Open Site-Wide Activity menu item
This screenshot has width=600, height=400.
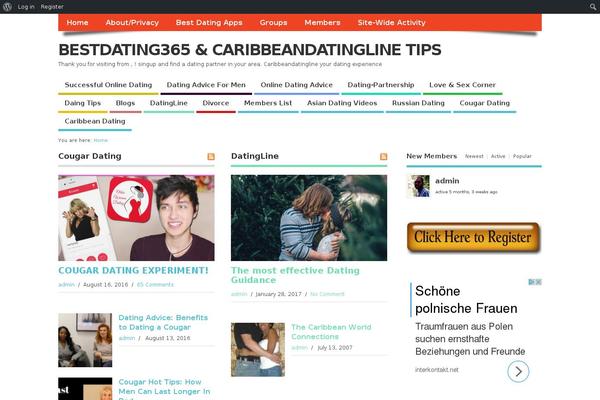pos(391,23)
